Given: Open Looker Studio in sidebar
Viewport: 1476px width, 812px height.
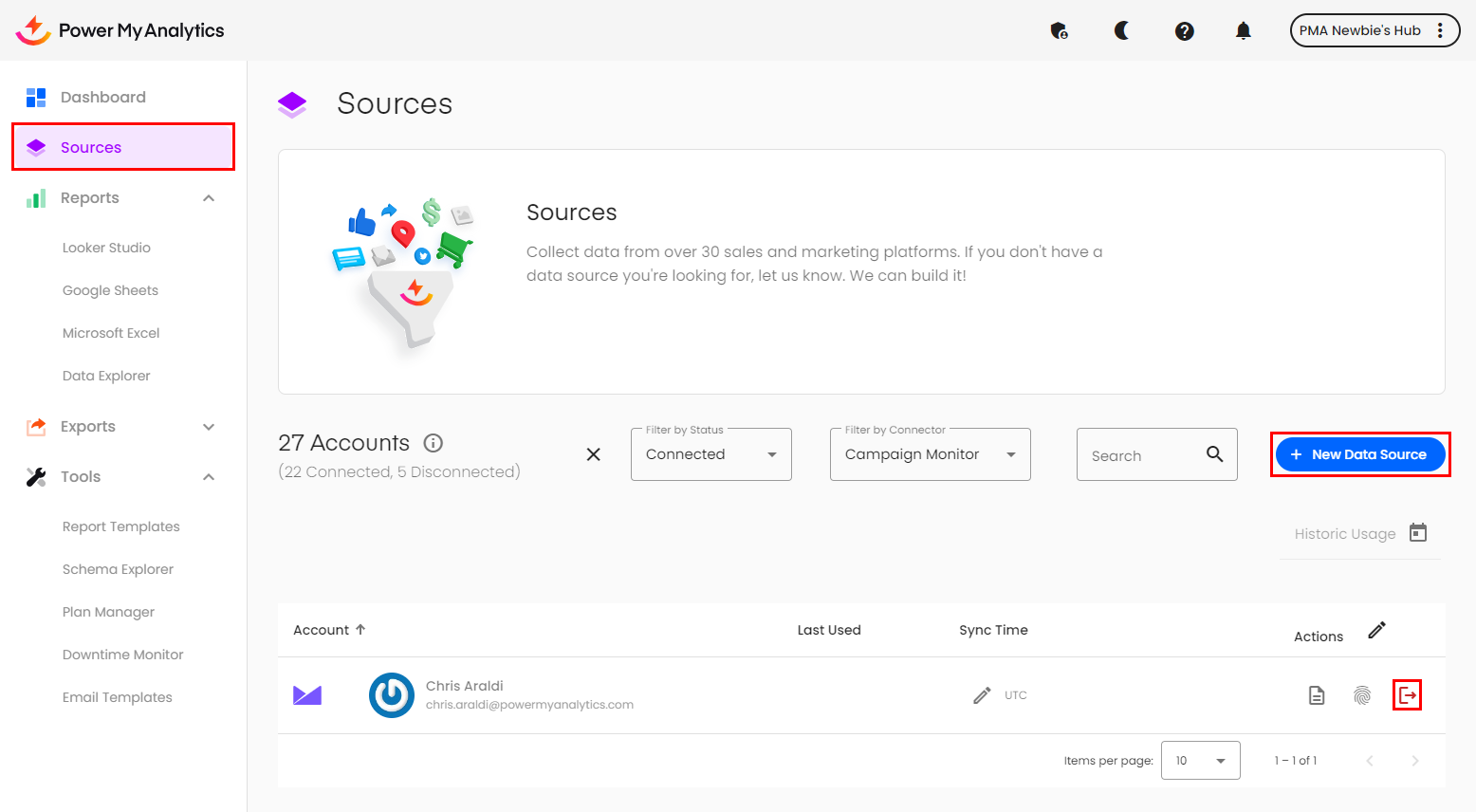Looking at the screenshot, I should tap(106, 248).
